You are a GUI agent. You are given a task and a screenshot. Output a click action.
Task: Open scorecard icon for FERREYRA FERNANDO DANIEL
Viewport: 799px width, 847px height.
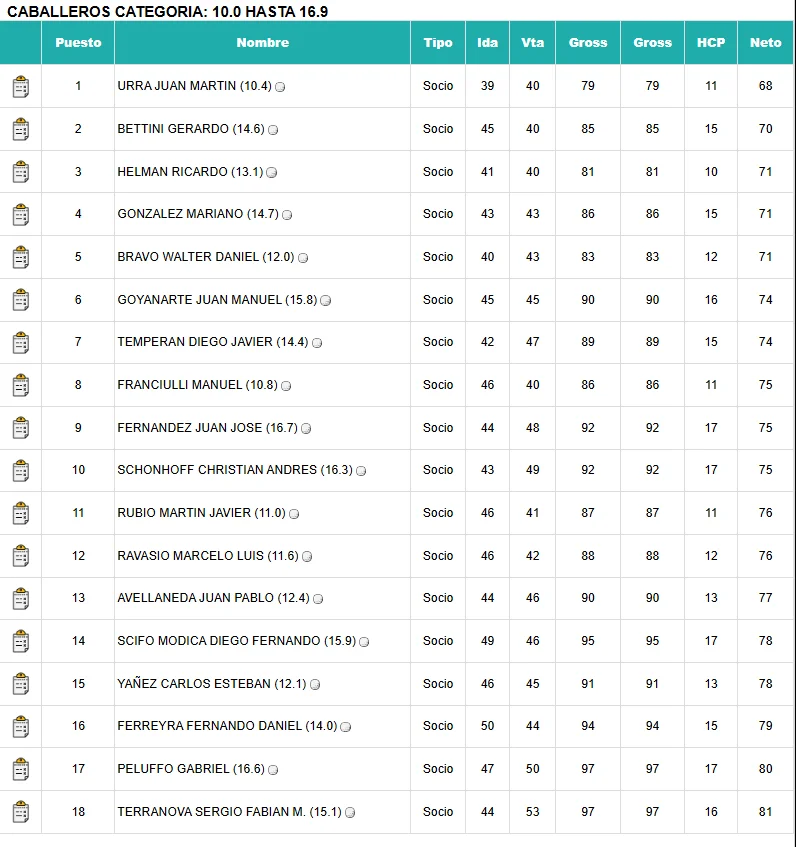(21, 727)
